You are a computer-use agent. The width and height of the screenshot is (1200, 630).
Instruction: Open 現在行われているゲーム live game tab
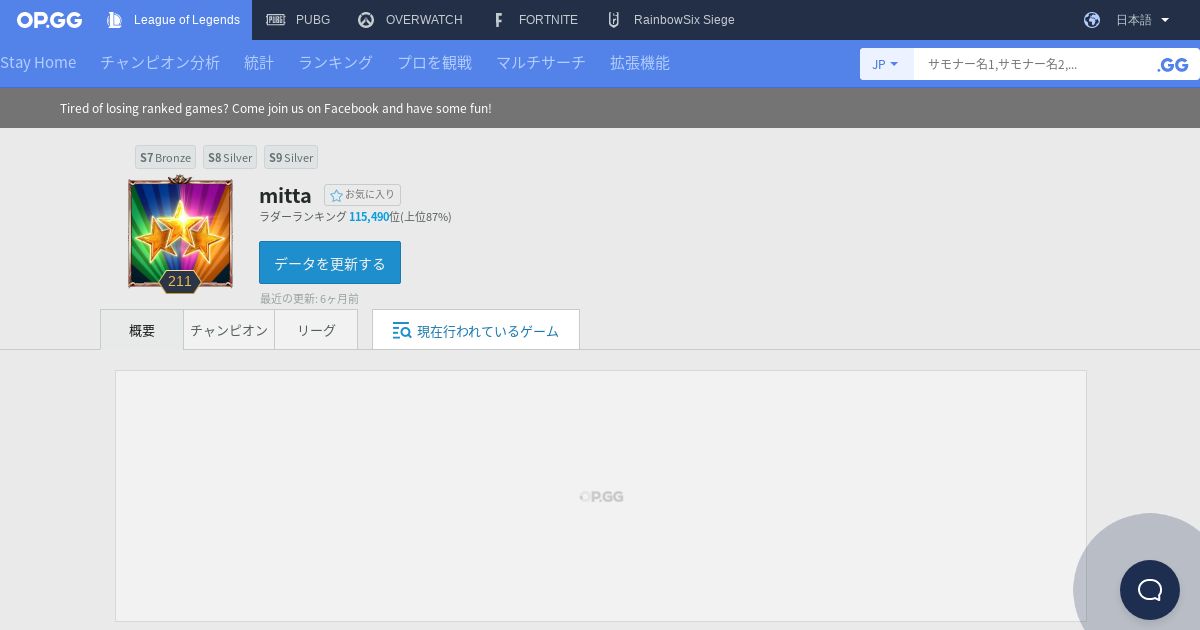476,330
